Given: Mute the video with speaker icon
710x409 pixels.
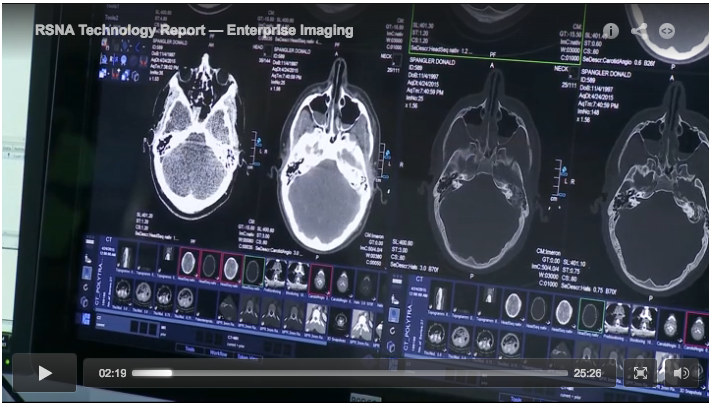Looking at the screenshot, I should click(682, 373).
